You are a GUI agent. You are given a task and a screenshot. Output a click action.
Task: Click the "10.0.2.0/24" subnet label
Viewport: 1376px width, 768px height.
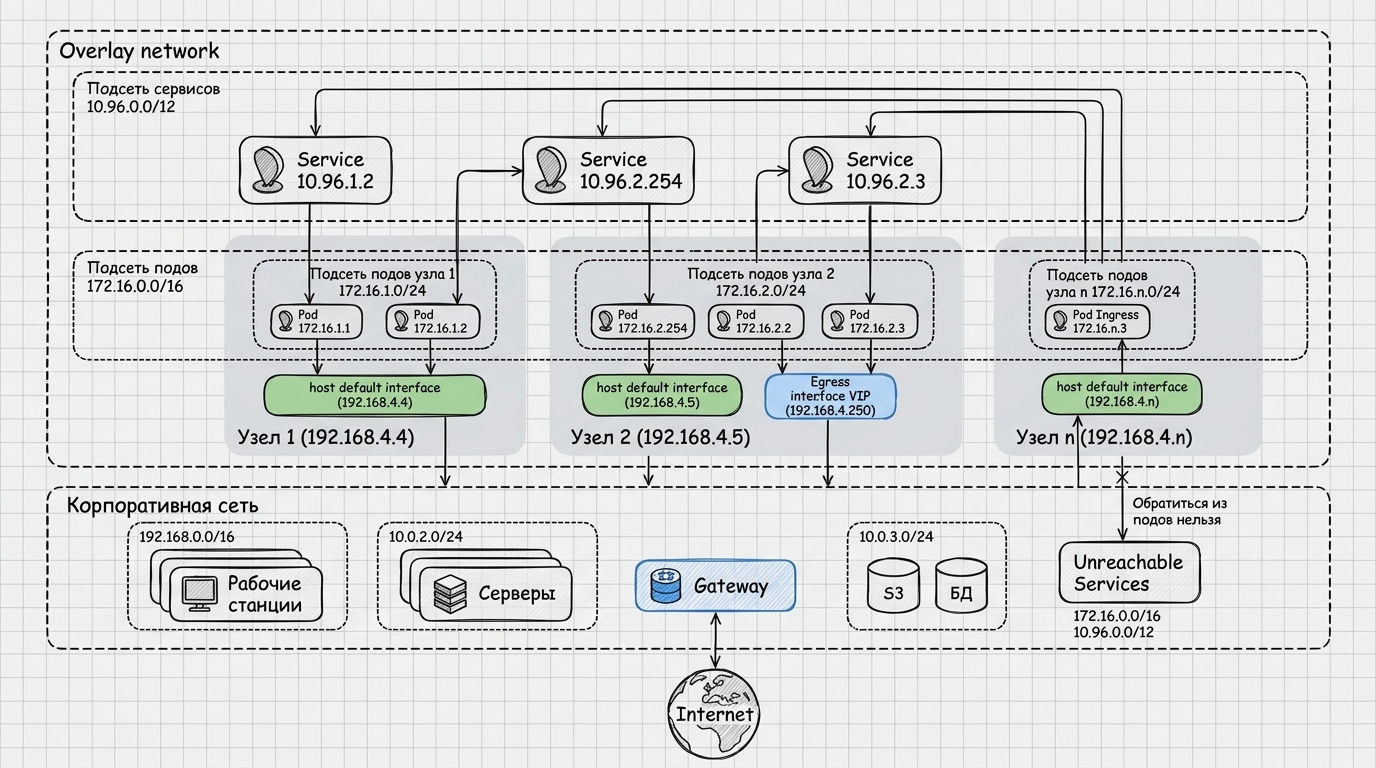click(x=427, y=537)
